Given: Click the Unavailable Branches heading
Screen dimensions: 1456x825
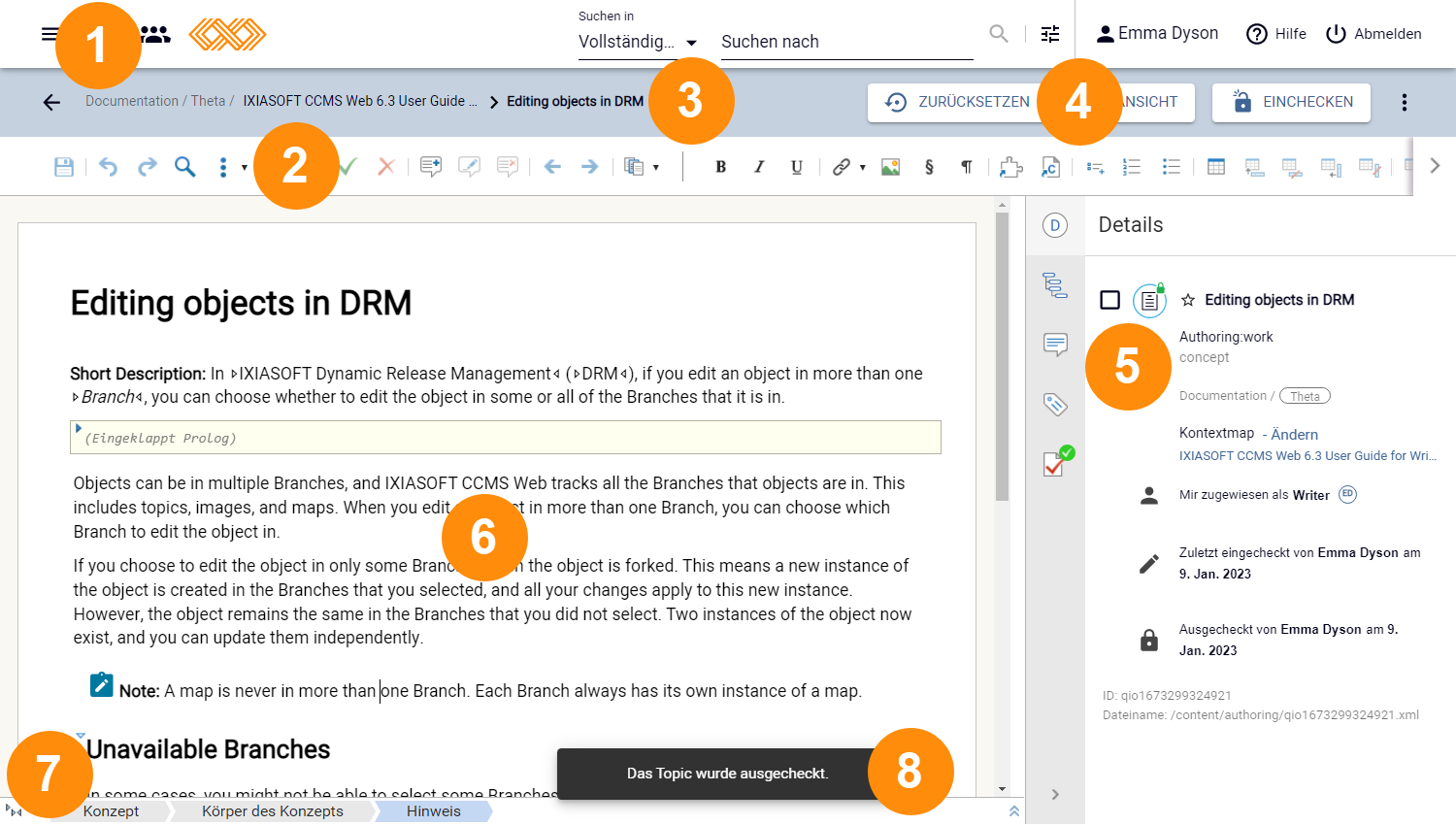Looking at the screenshot, I should tap(208, 749).
